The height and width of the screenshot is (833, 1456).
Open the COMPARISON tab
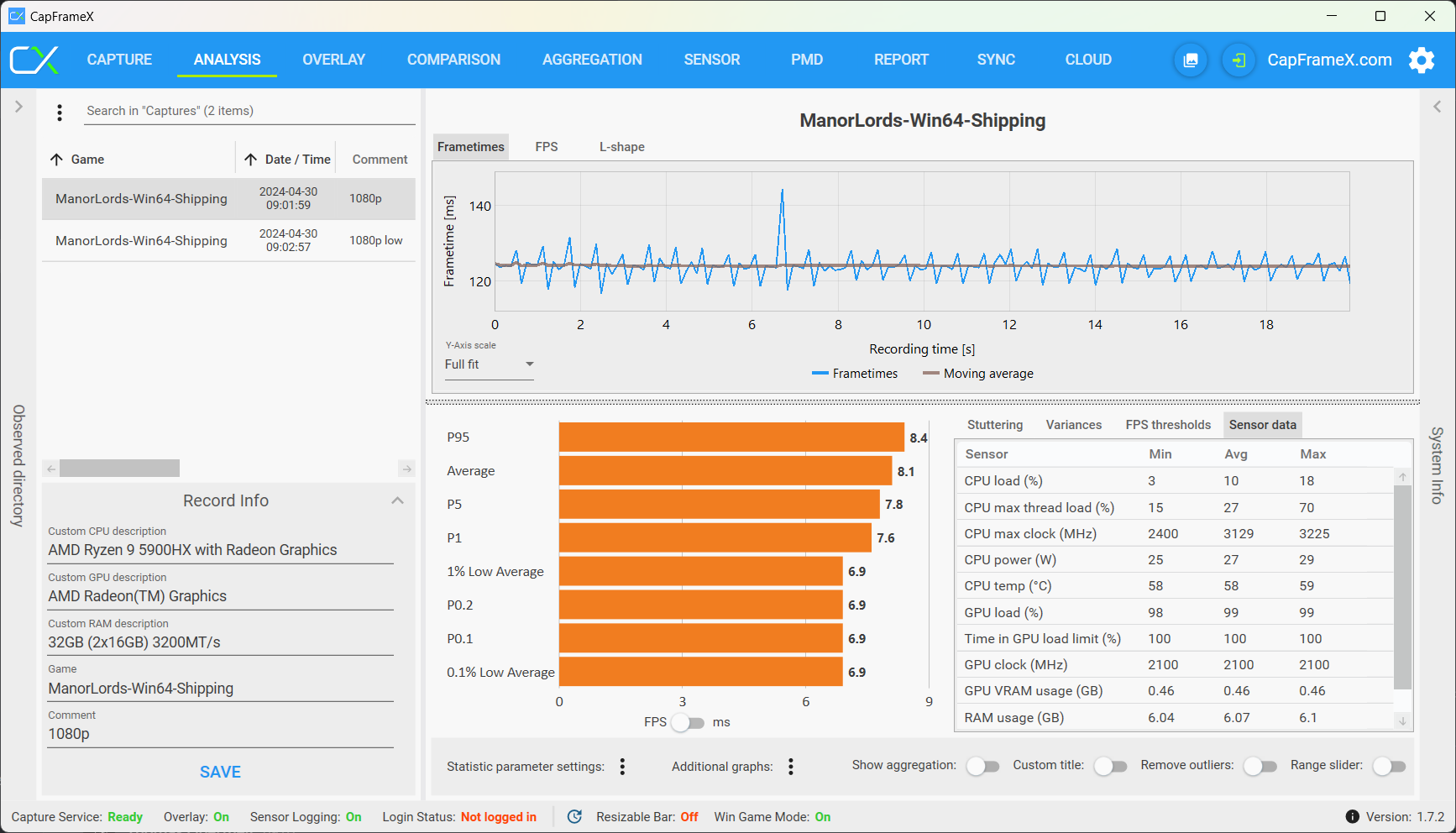[453, 60]
